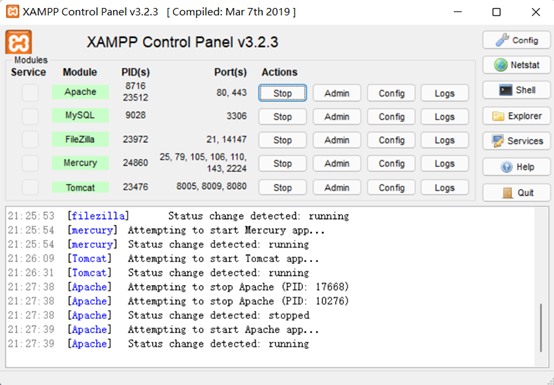This screenshot has height=385, width=554.
Task: Launch the Shell terminal button
Action: (x=516, y=90)
